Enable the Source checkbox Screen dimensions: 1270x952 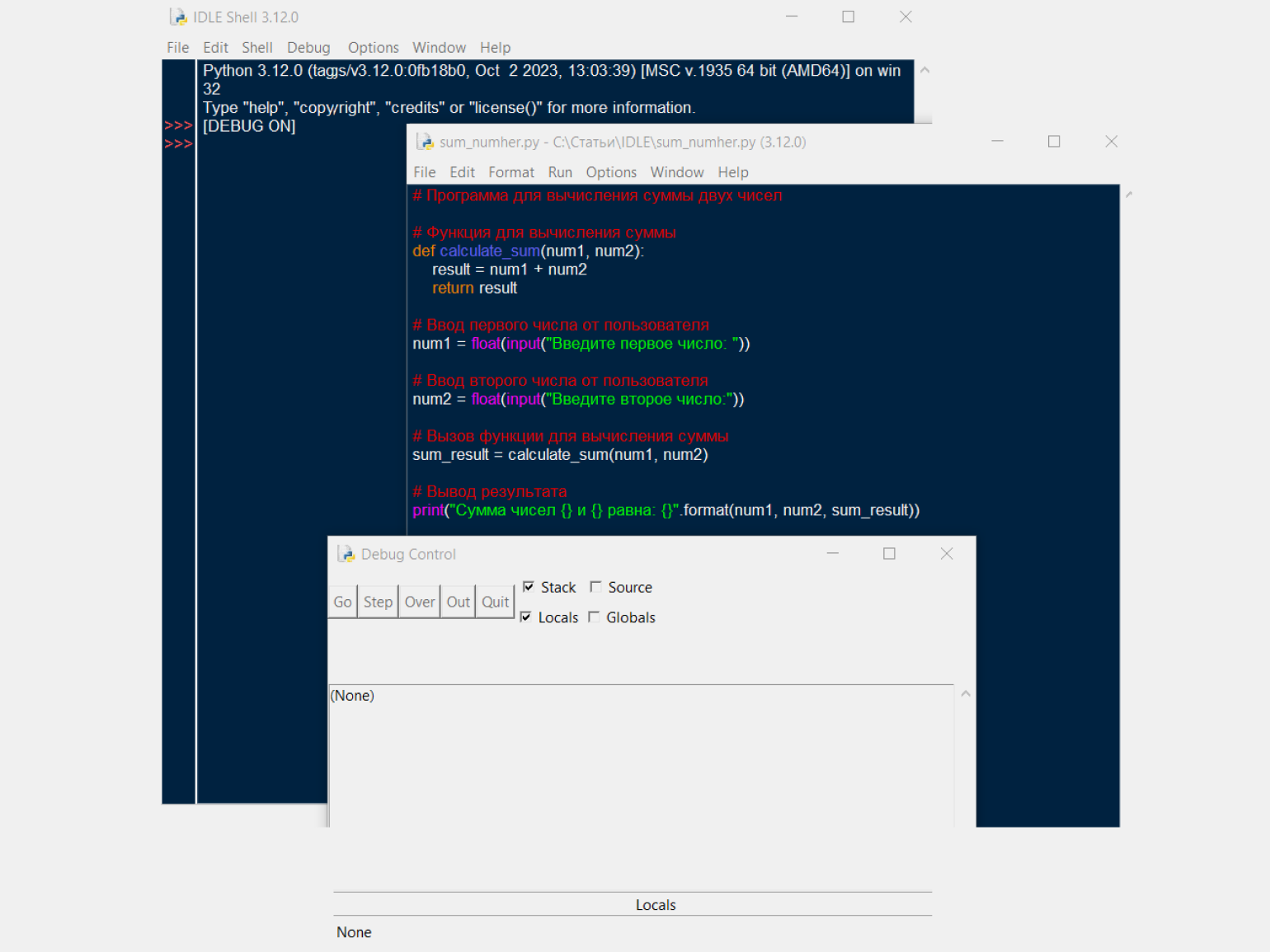[x=595, y=587]
